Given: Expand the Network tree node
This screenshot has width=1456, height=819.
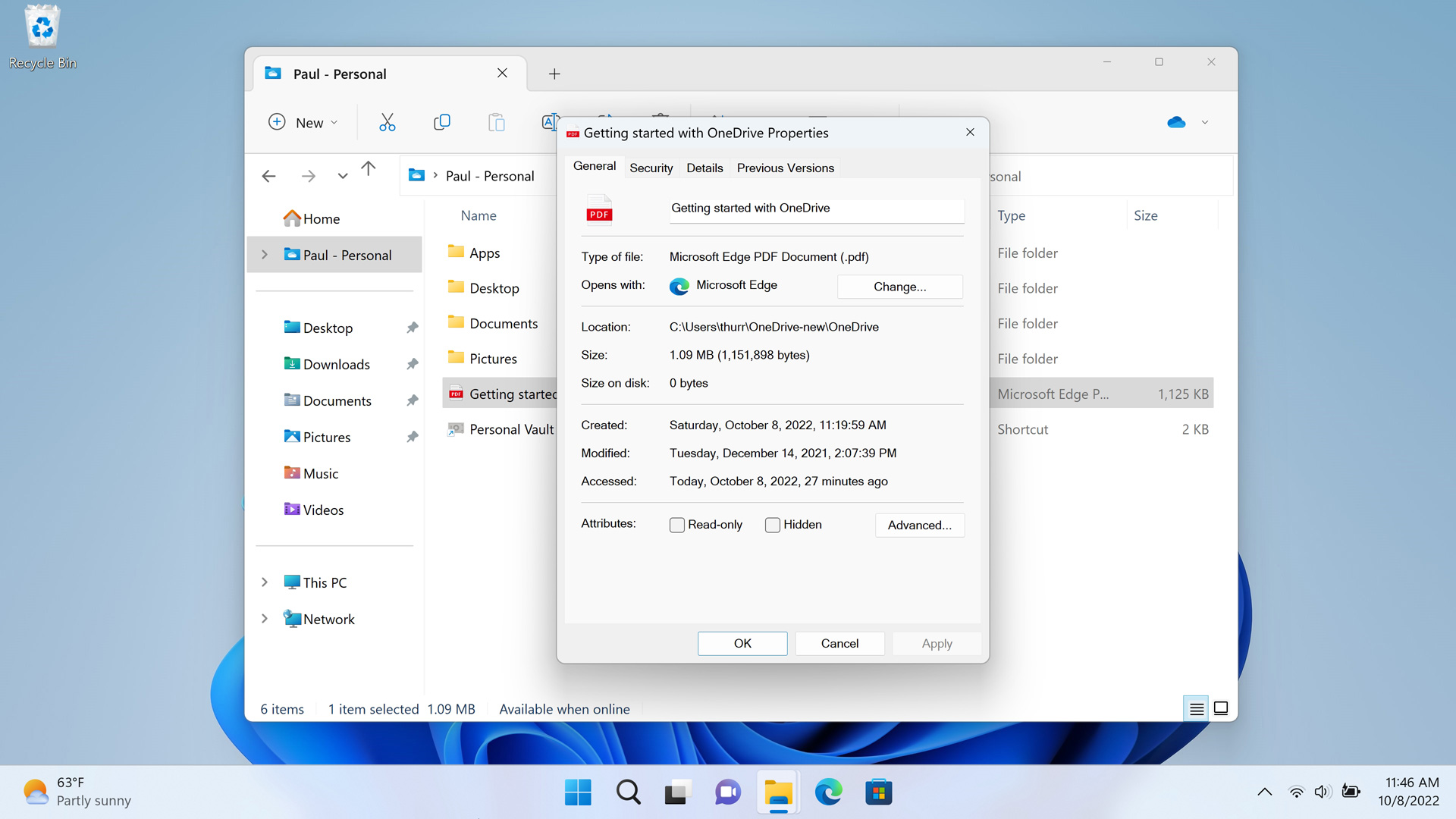Looking at the screenshot, I should [x=265, y=619].
